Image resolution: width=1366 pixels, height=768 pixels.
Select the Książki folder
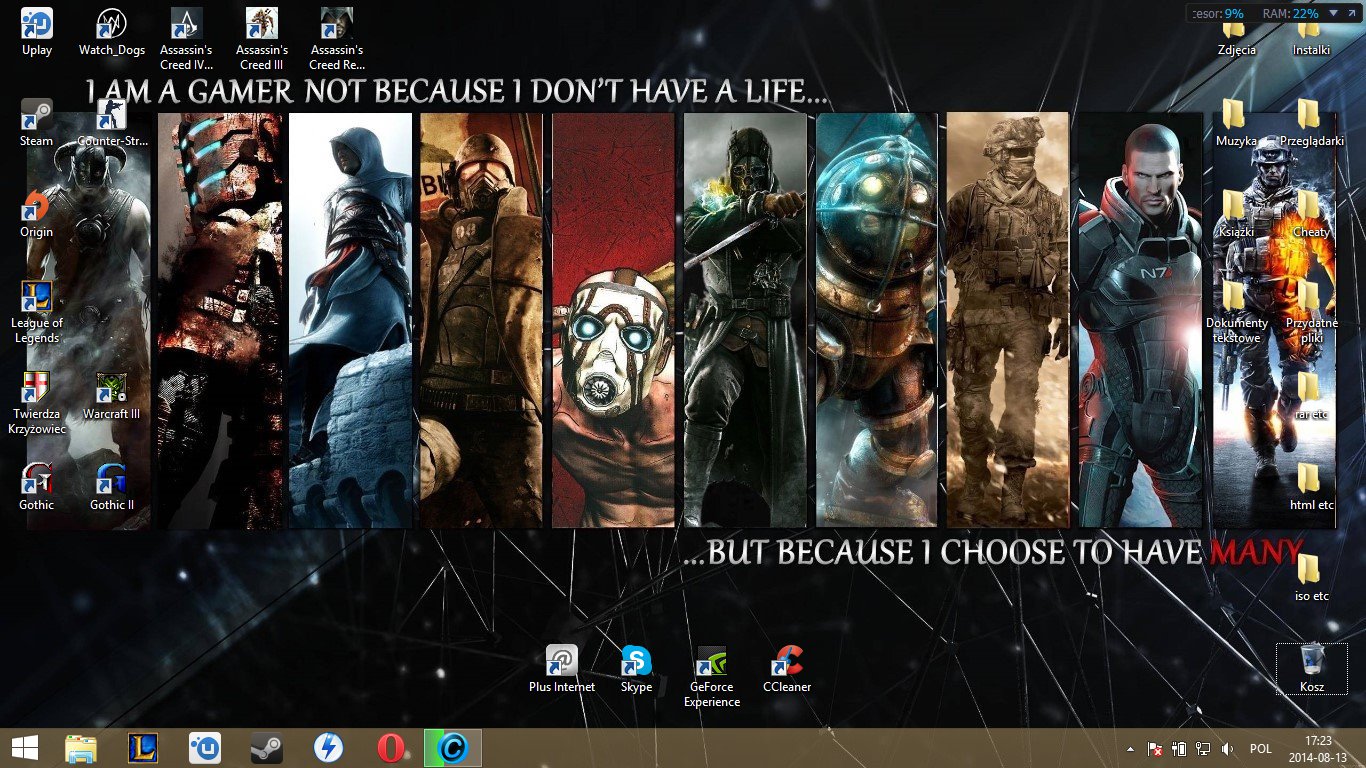point(1237,214)
